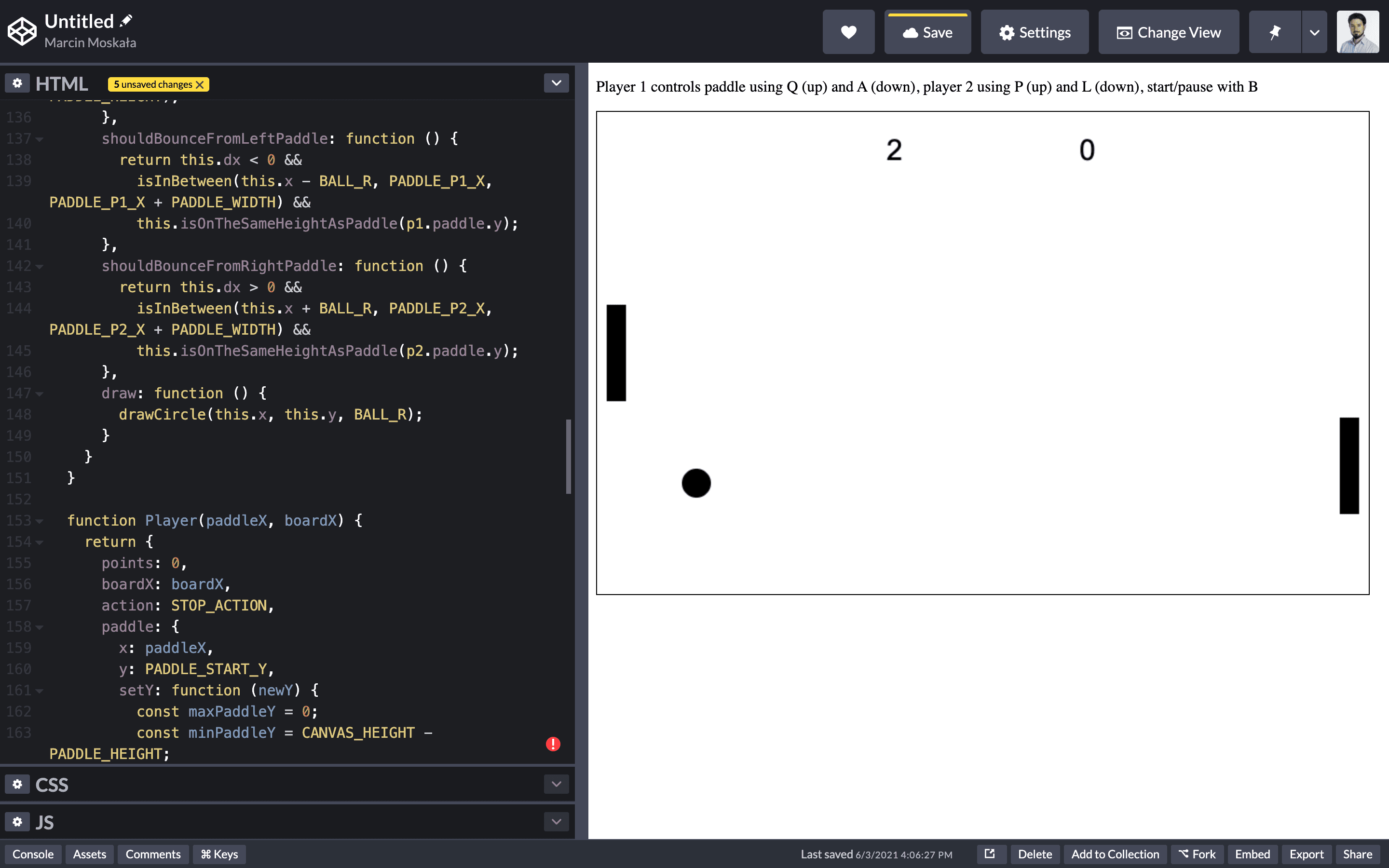
Task: Open HTML editor settings gear
Action: [x=17, y=83]
